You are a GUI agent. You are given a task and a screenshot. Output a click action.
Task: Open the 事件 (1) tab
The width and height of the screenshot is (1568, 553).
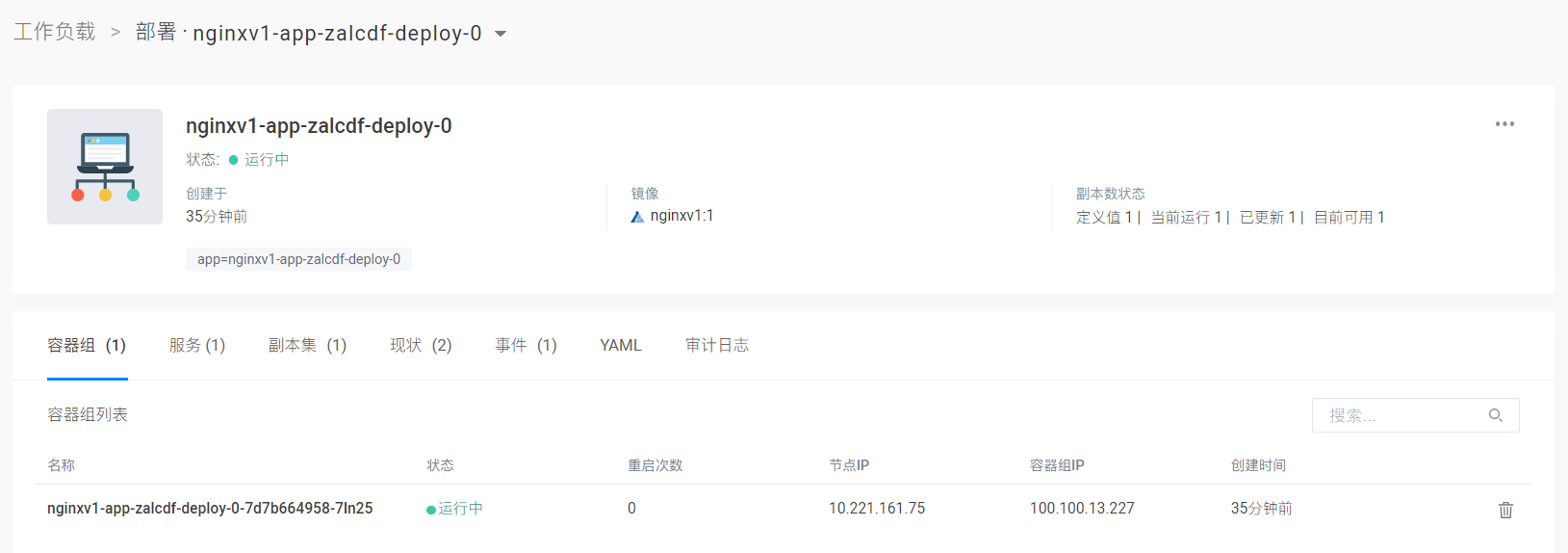tap(526, 345)
